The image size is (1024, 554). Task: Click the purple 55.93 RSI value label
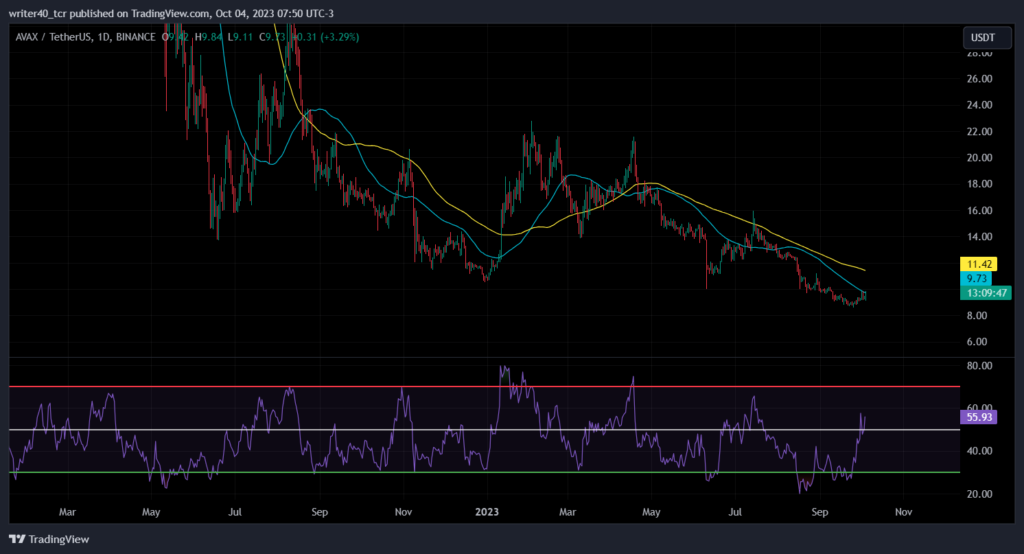point(978,417)
